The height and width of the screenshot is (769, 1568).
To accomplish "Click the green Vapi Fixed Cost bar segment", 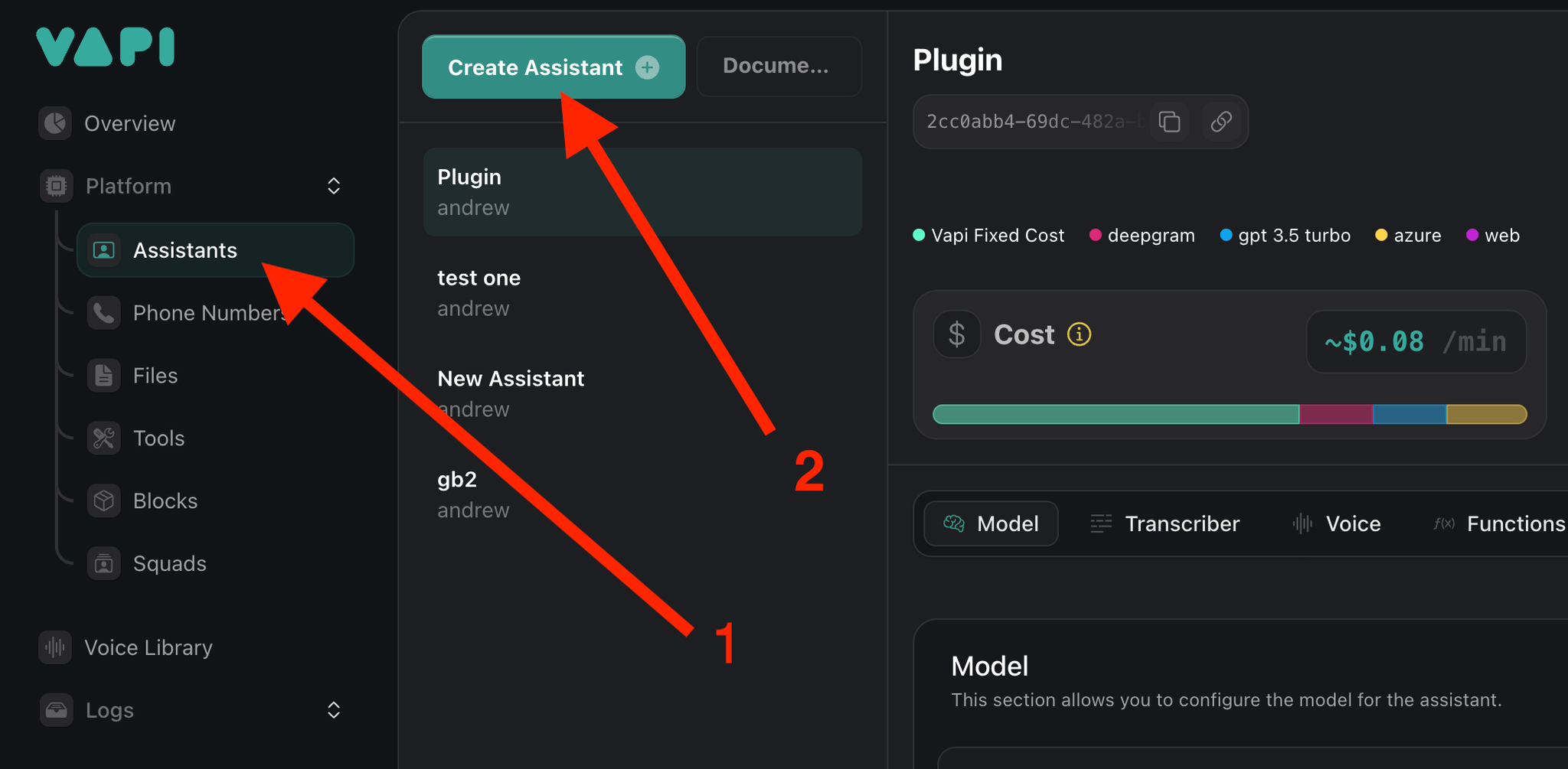I will click(x=1116, y=414).
